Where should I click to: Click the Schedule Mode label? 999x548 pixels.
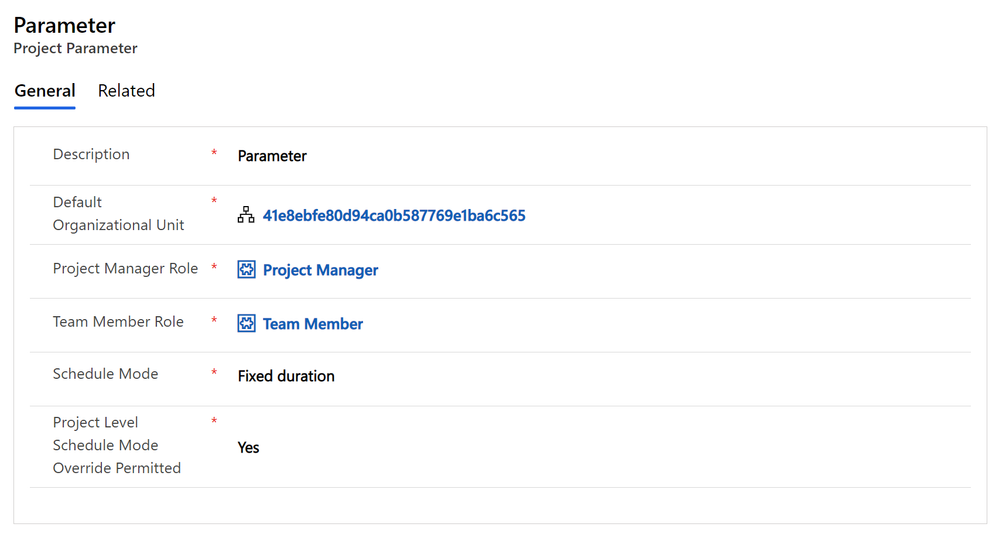coord(105,374)
